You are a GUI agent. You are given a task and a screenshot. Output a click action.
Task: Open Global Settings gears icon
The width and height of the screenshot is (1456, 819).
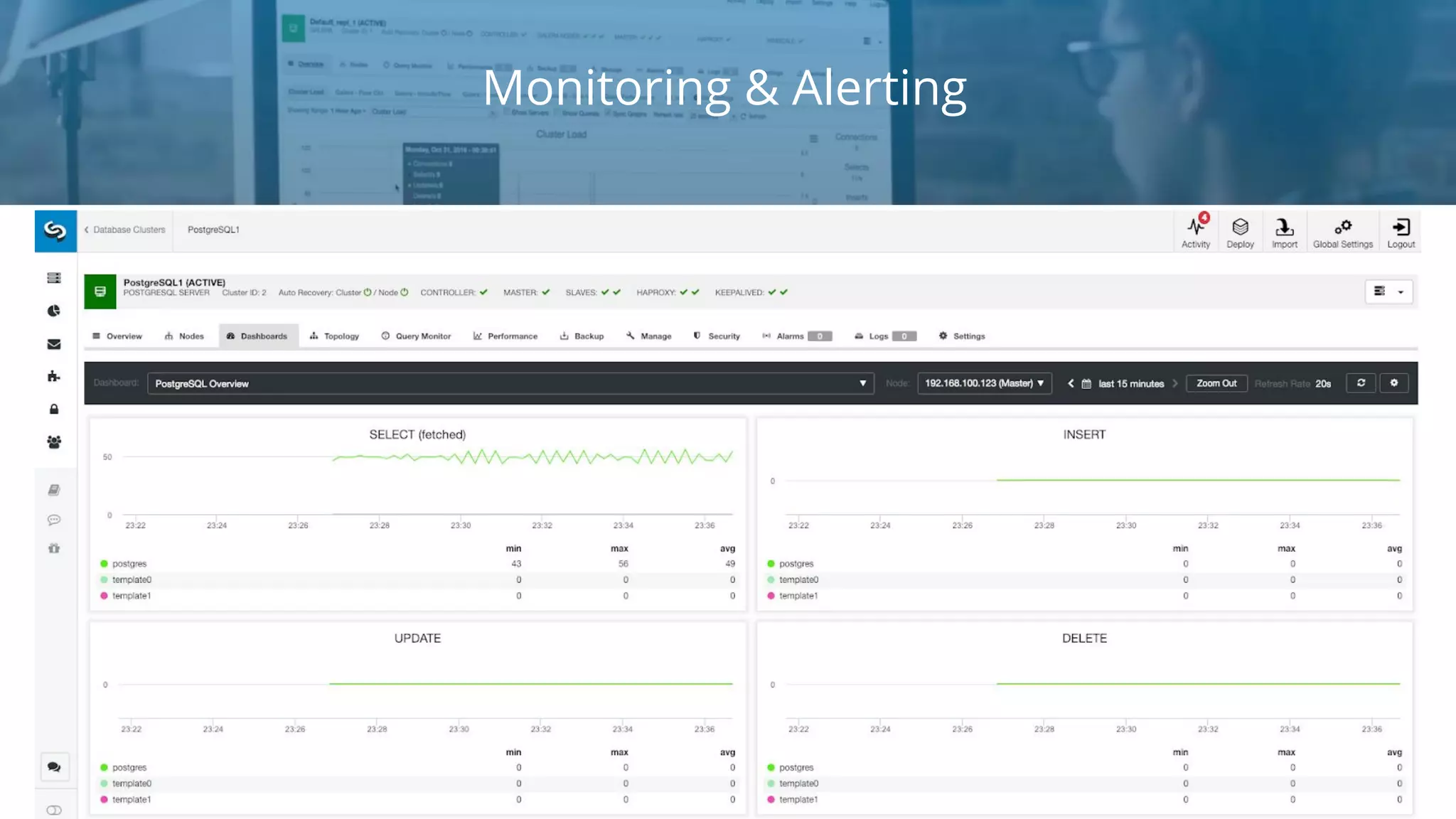coord(1342,232)
